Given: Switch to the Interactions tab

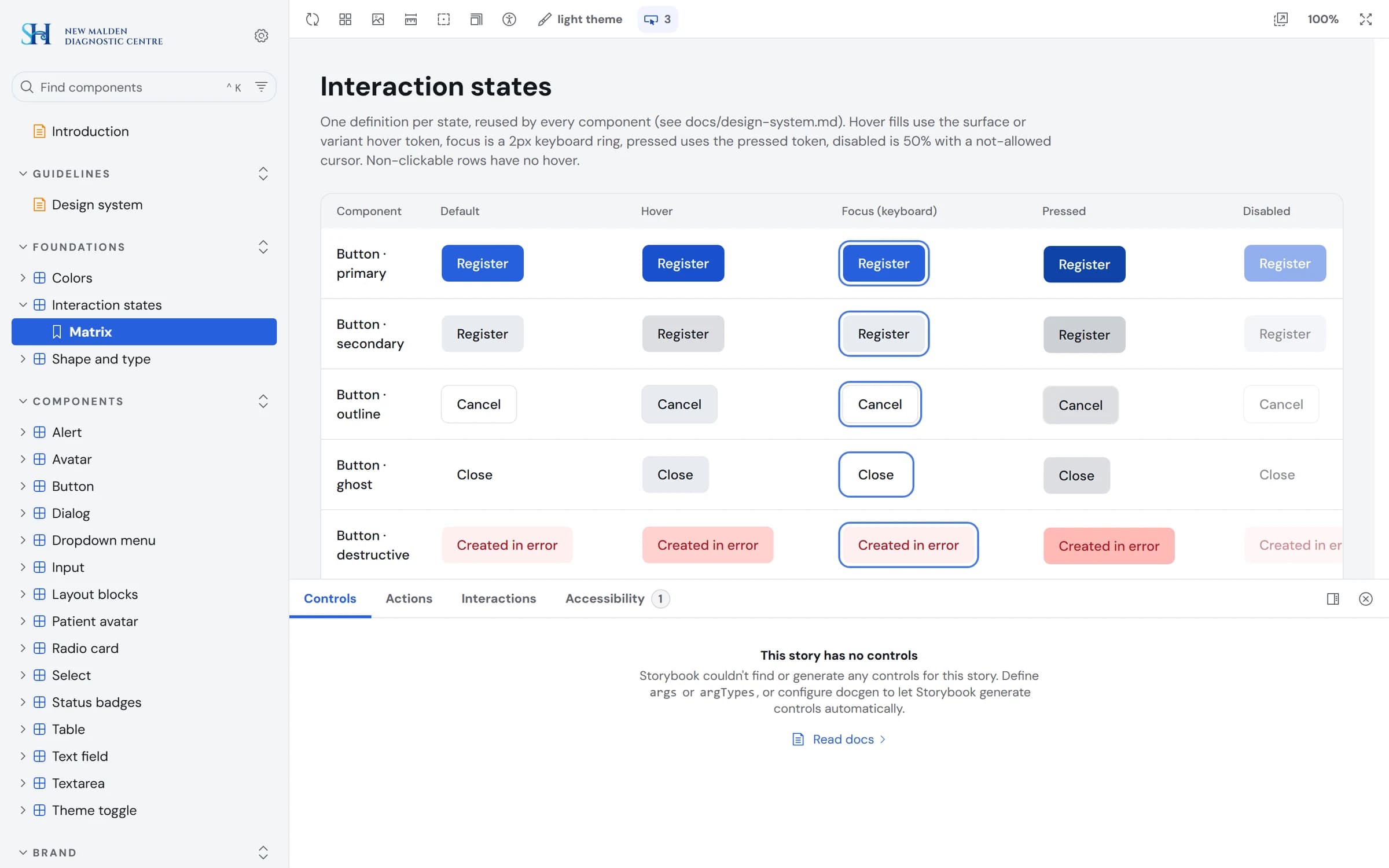Looking at the screenshot, I should (x=499, y=598).
